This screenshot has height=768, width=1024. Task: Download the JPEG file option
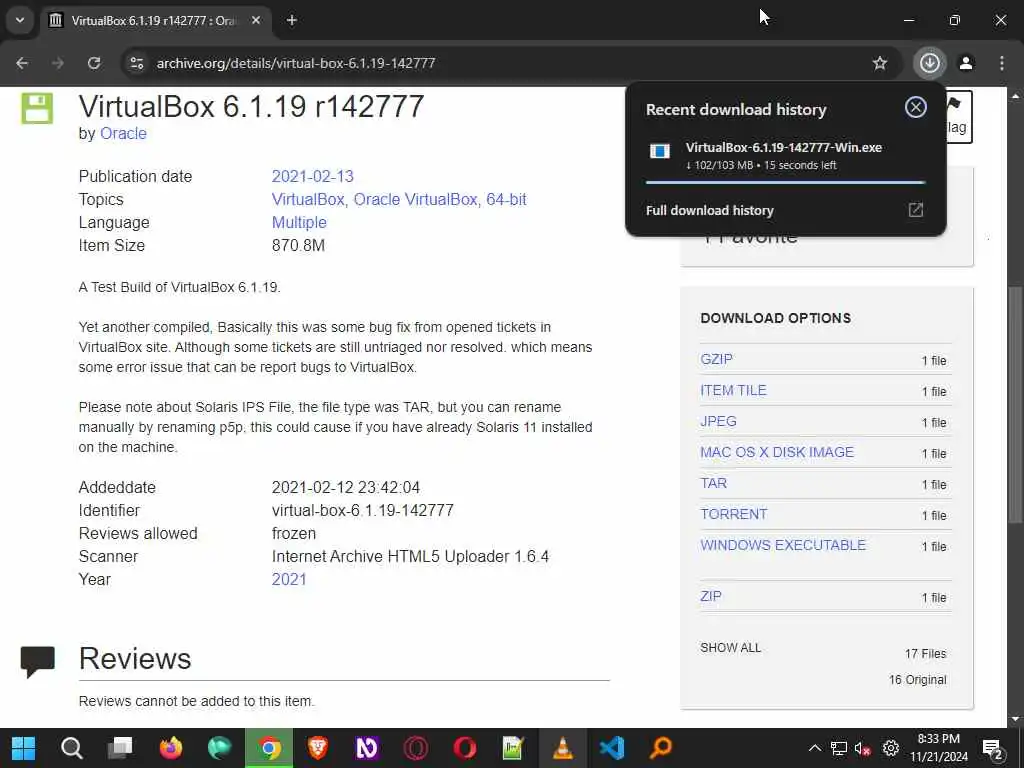pyautogui.click(x=718, y=421)
